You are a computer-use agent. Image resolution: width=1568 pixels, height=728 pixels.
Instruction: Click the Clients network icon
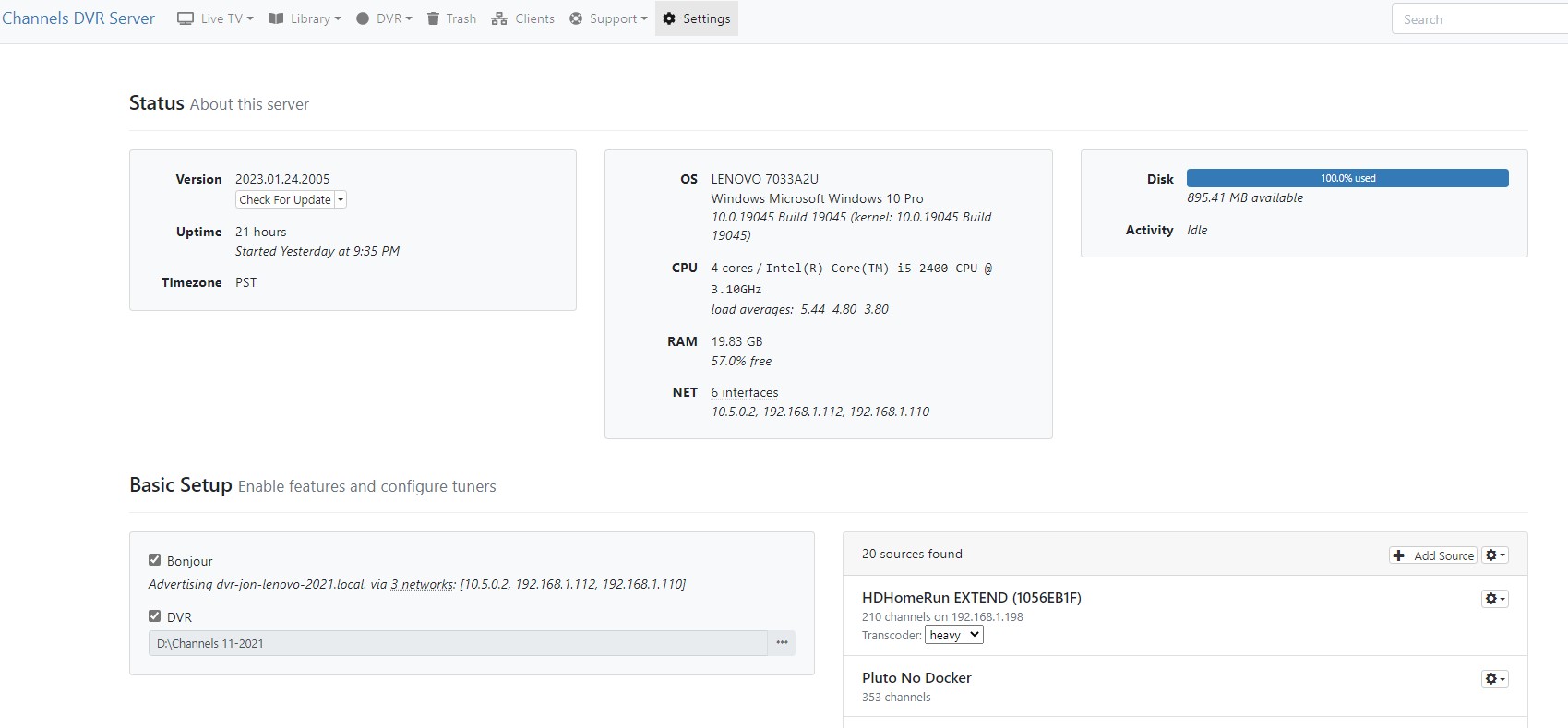coord(499,18)
